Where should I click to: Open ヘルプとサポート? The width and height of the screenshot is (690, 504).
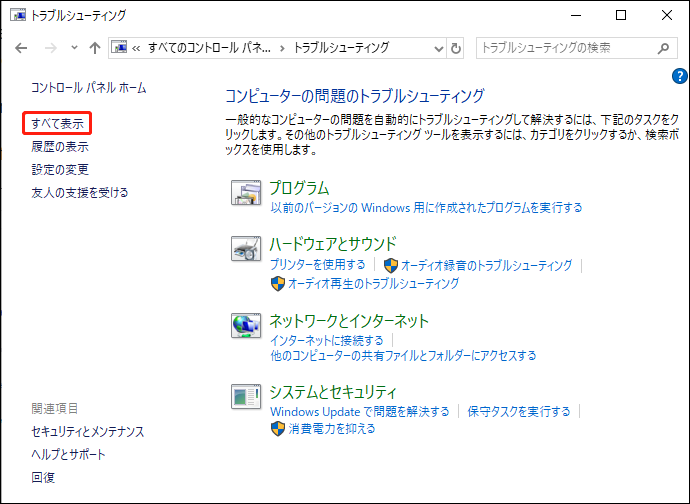click(68, 454)
